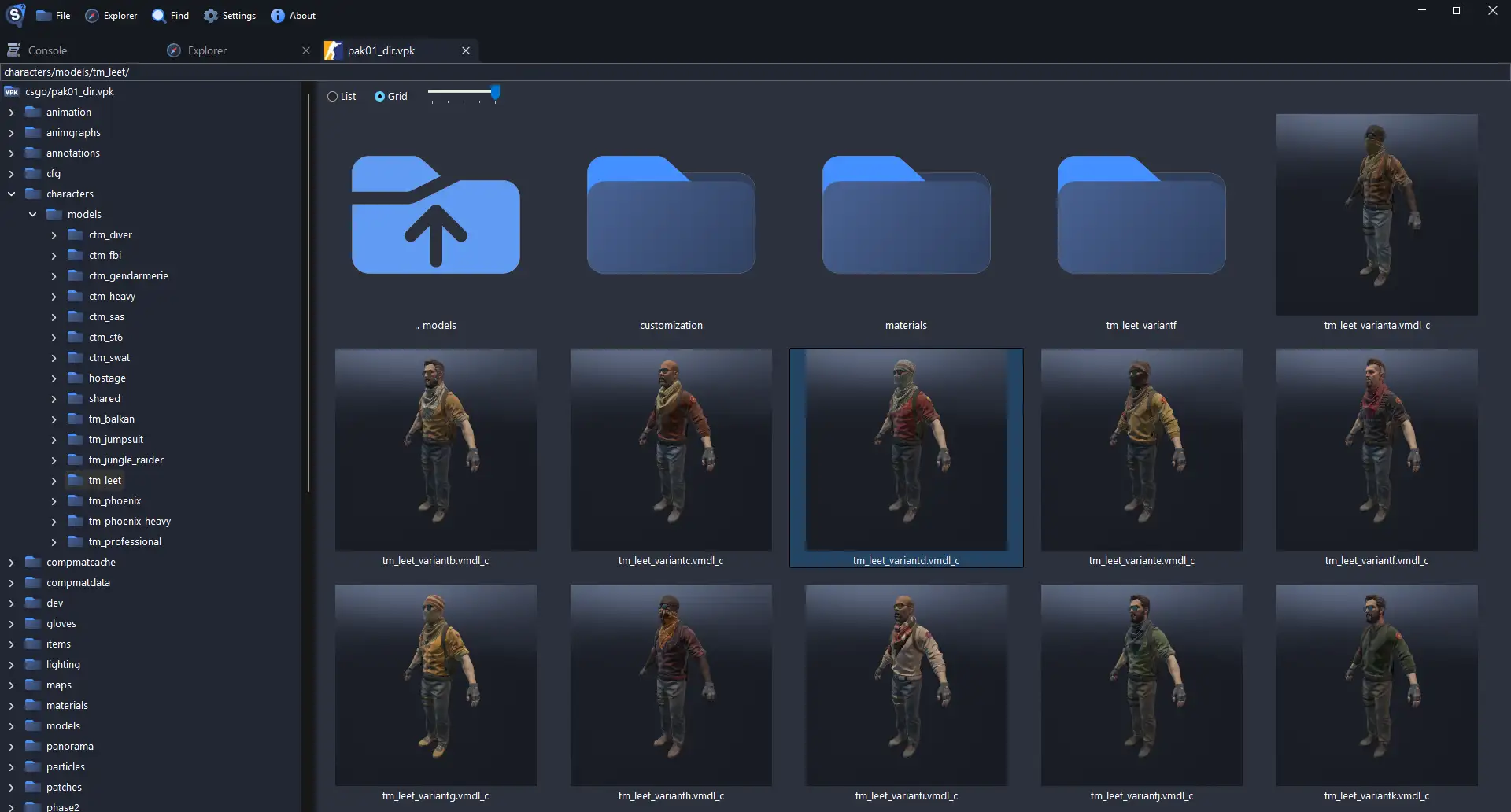Select the tm_leet_variantk.vmdl_c thumbnail
This screenshot has height=812, width=1511.
click(1376, 685)
